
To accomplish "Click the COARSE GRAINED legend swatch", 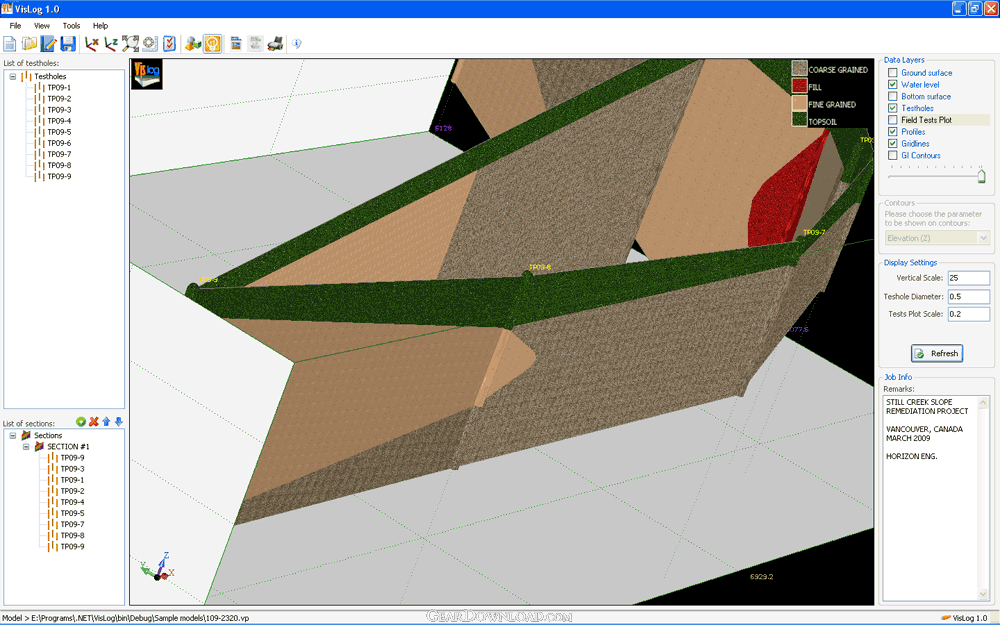I will (x=799, y=68).
